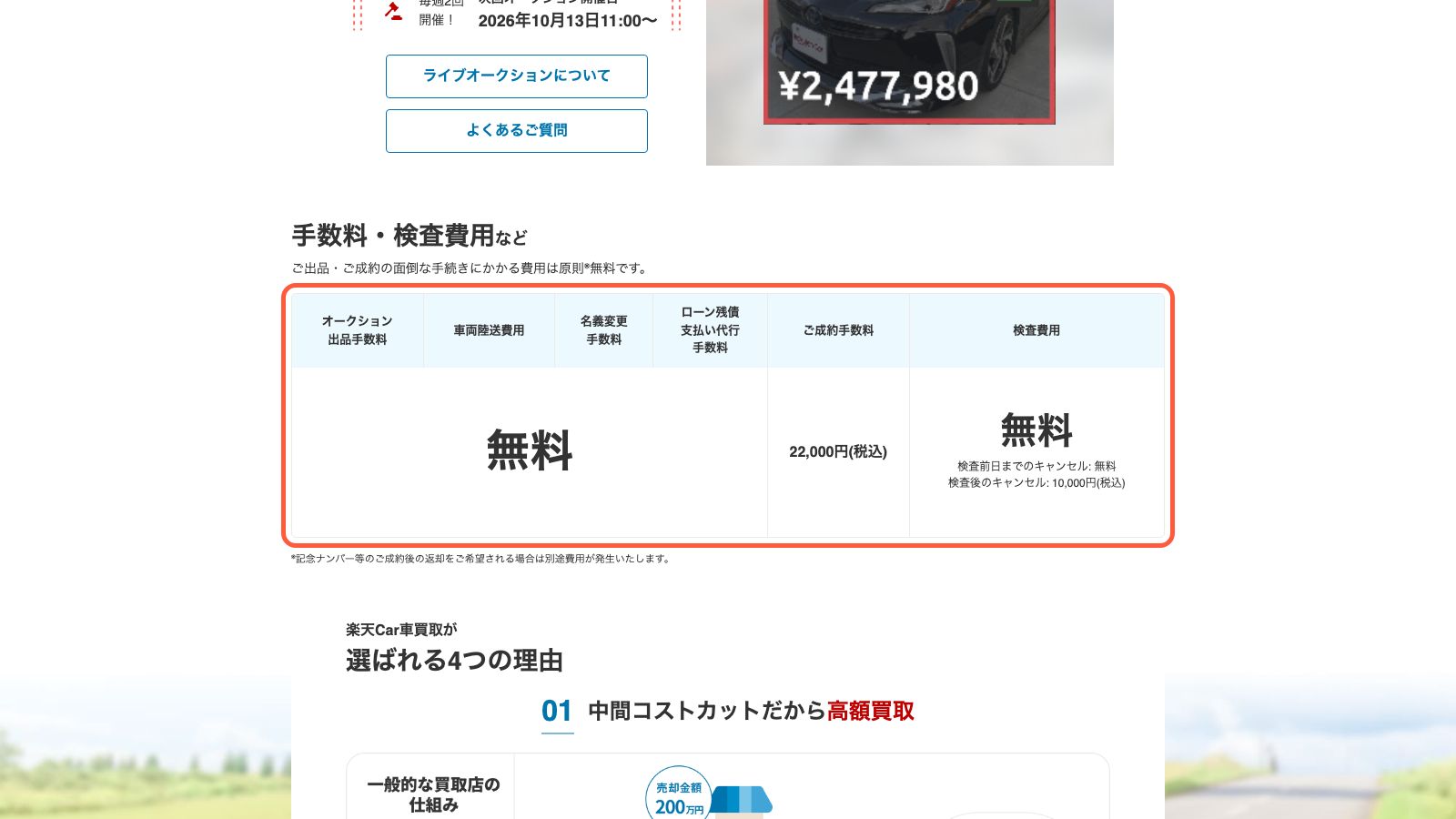Select the 2026年10月13日11:00〜 date text

coord(567,21)
